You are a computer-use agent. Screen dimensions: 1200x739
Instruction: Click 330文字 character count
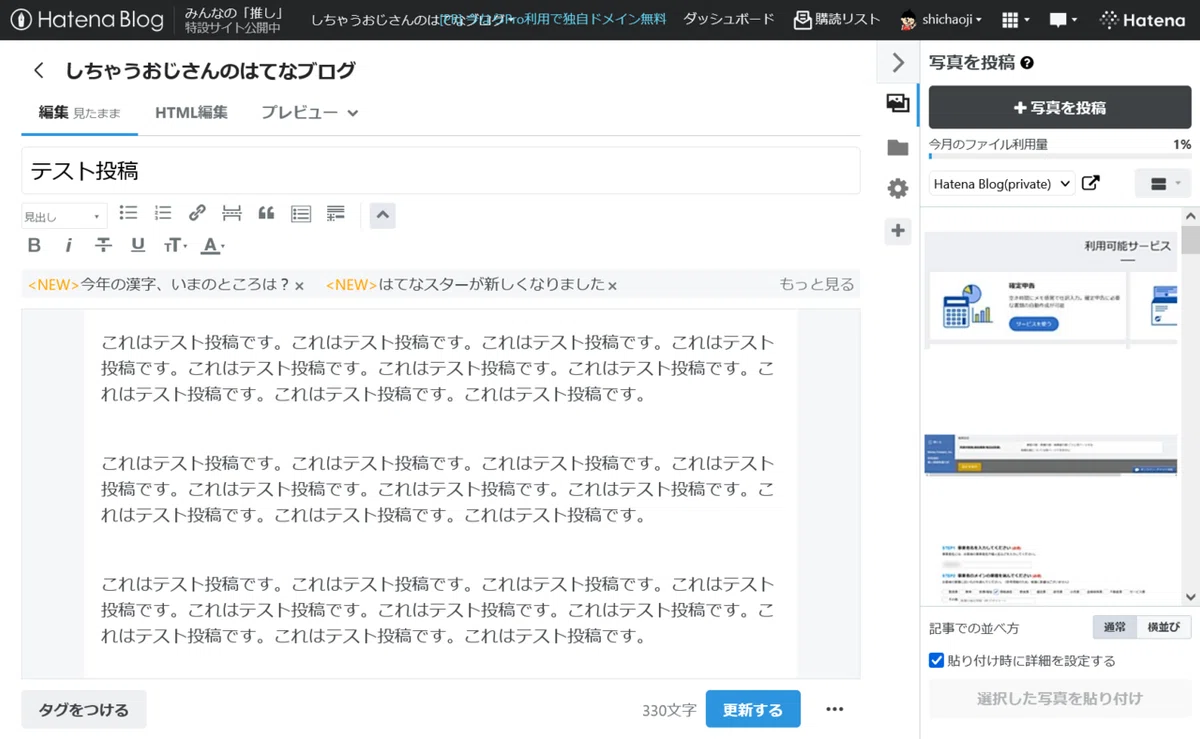tap(669, 710)
